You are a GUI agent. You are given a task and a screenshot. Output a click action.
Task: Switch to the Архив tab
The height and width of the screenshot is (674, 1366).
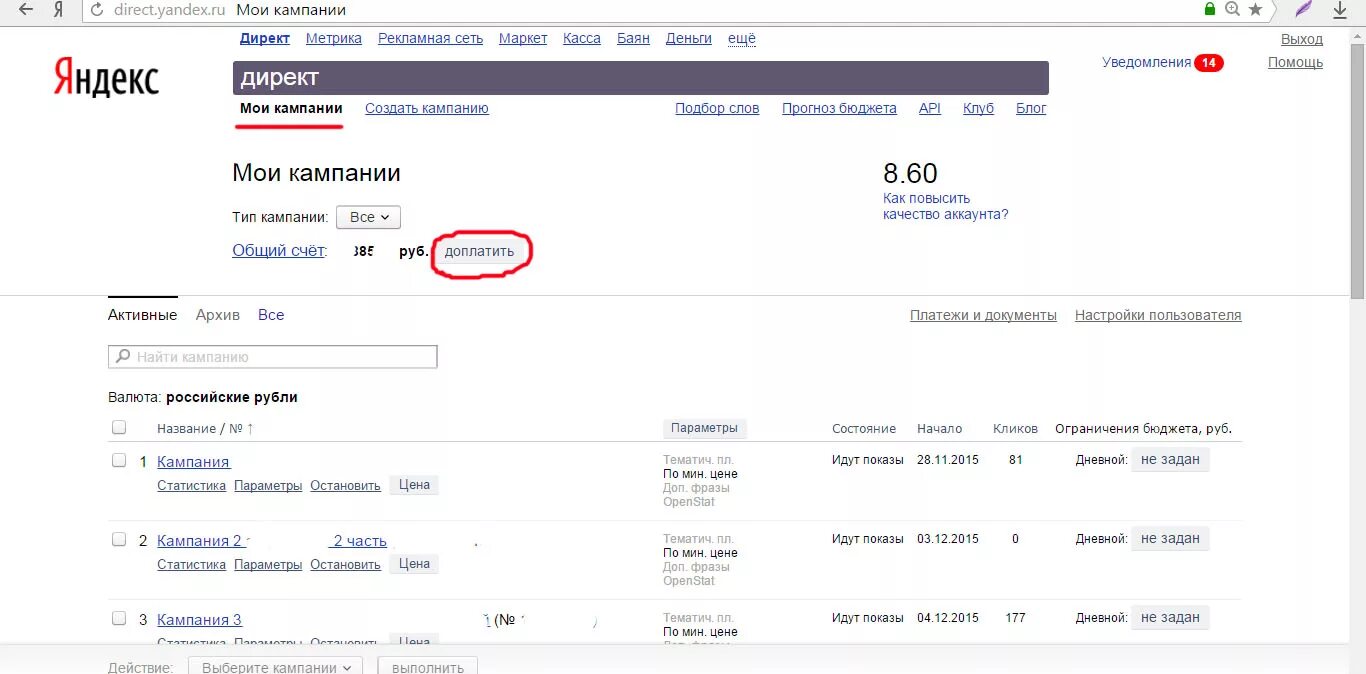(x=218, y=315)
